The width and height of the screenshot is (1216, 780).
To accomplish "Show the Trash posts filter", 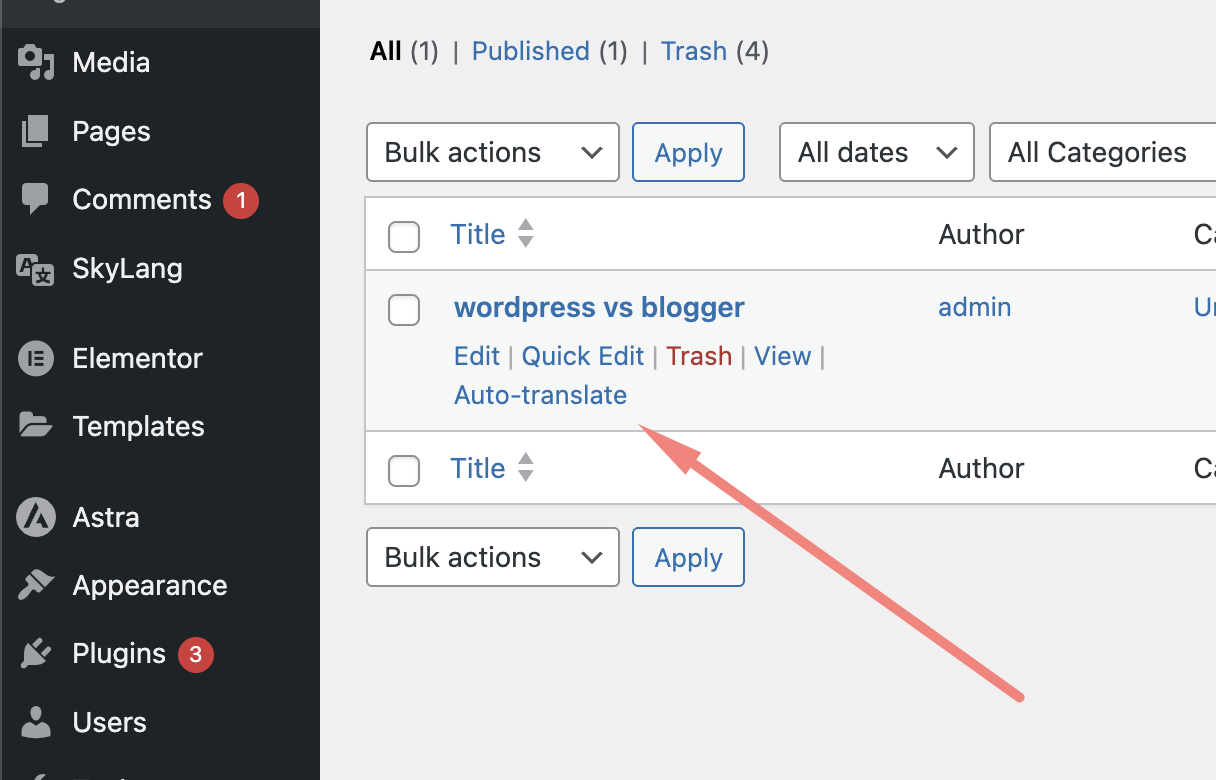I will [694, 51].
